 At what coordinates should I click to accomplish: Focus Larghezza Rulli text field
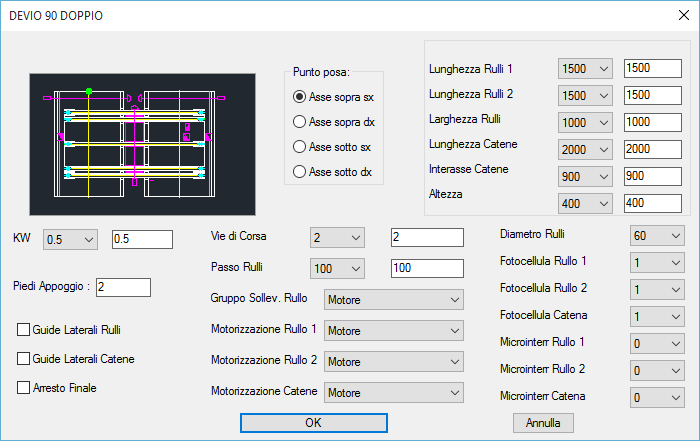(x=653, y=122)
